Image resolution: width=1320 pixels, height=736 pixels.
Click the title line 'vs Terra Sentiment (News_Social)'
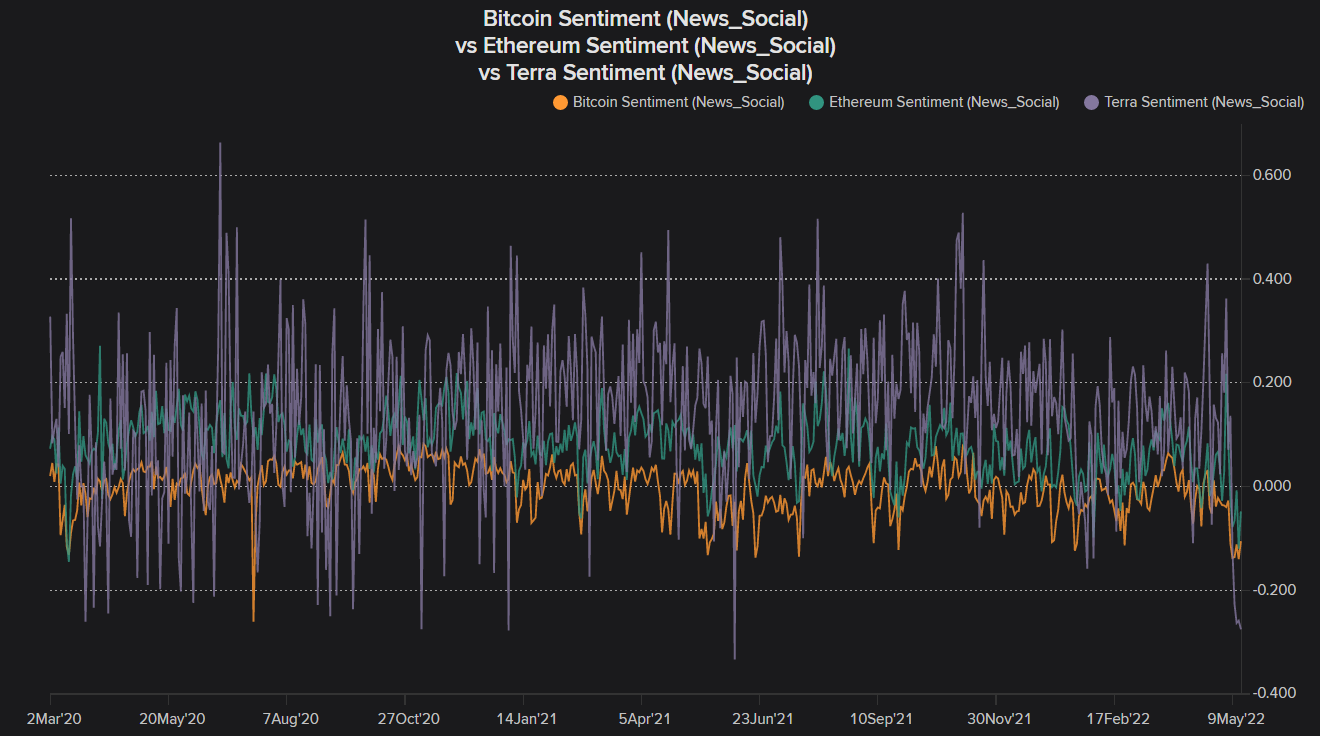[646, 72]
